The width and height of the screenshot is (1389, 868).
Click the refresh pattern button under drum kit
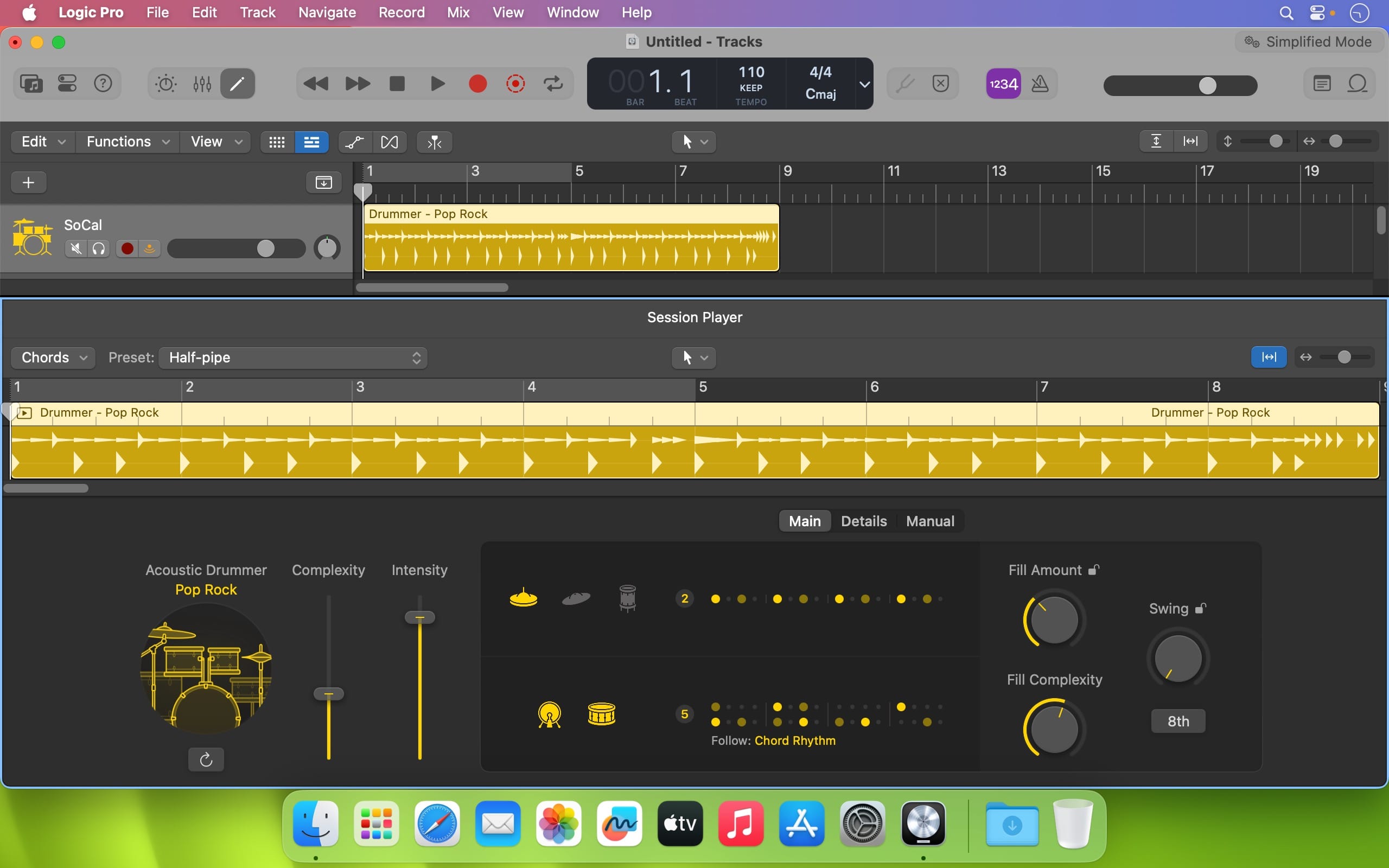tap(206, 760)
